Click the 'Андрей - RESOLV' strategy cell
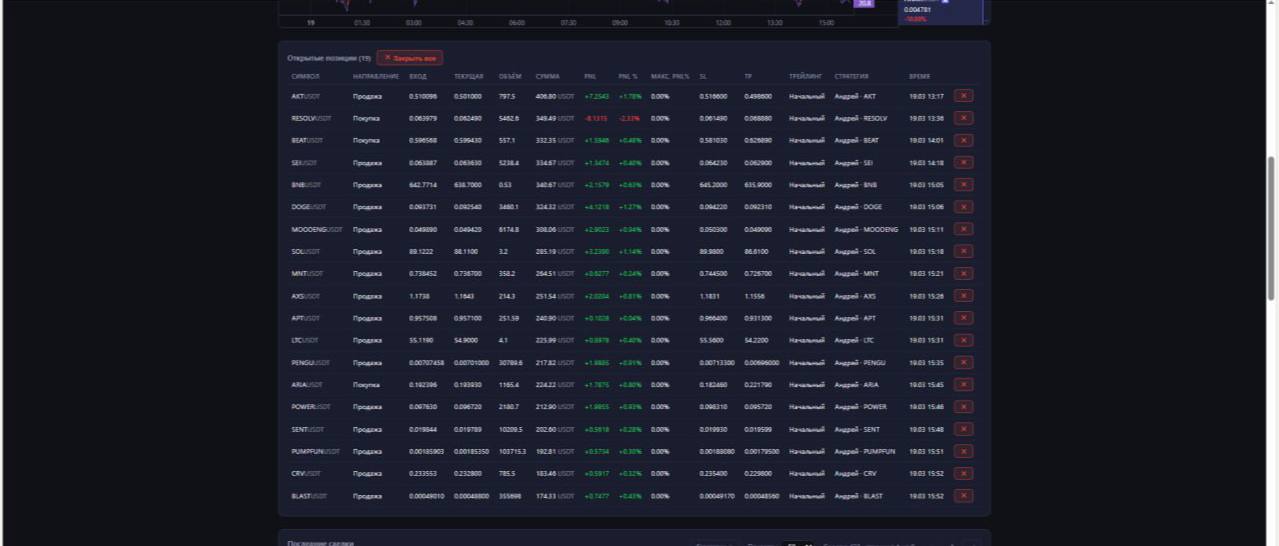Viewport: 1279px width, 546px height. (861, 118)
